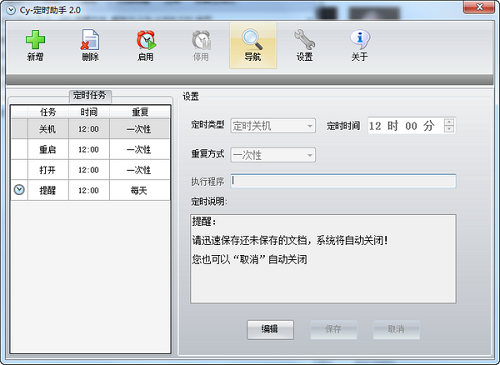This screenshot has height=365, width=500.
Task: Click the 关于 info bubble icon
Action: tap(360, 40)
